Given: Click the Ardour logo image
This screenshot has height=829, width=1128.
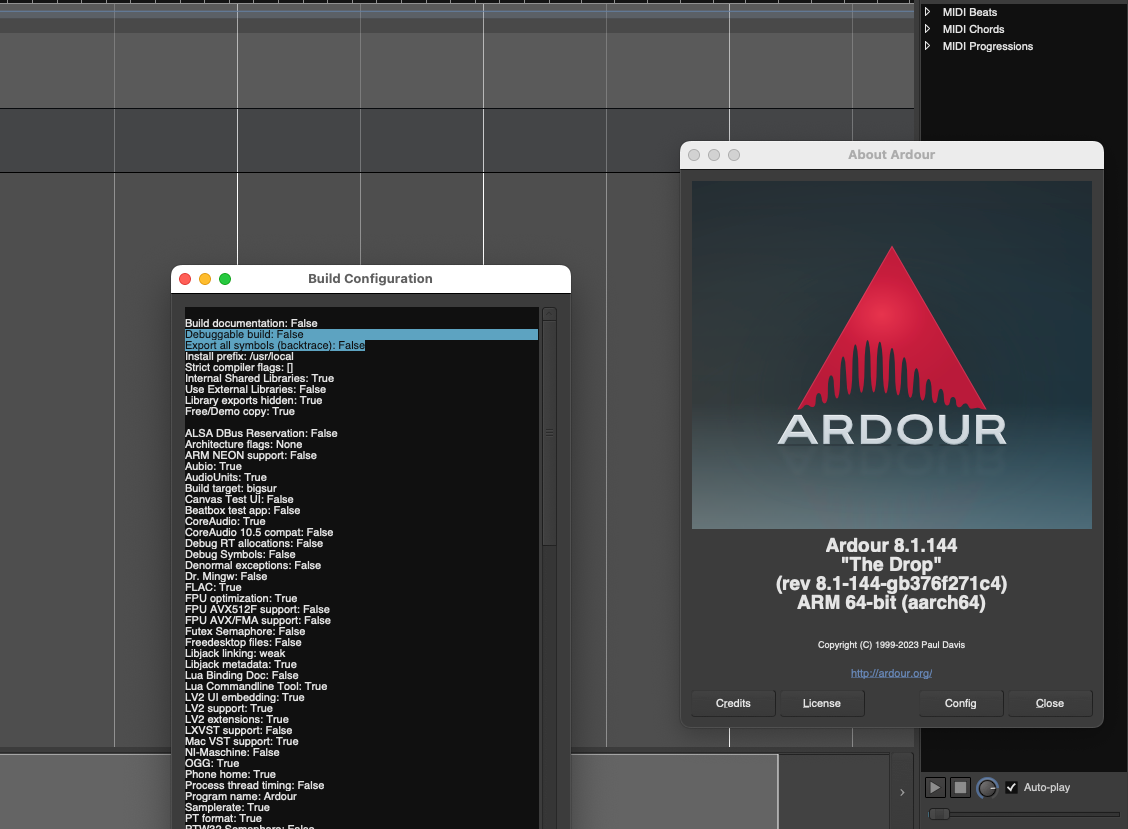Looking at the screenshot, I should (891, 354).
